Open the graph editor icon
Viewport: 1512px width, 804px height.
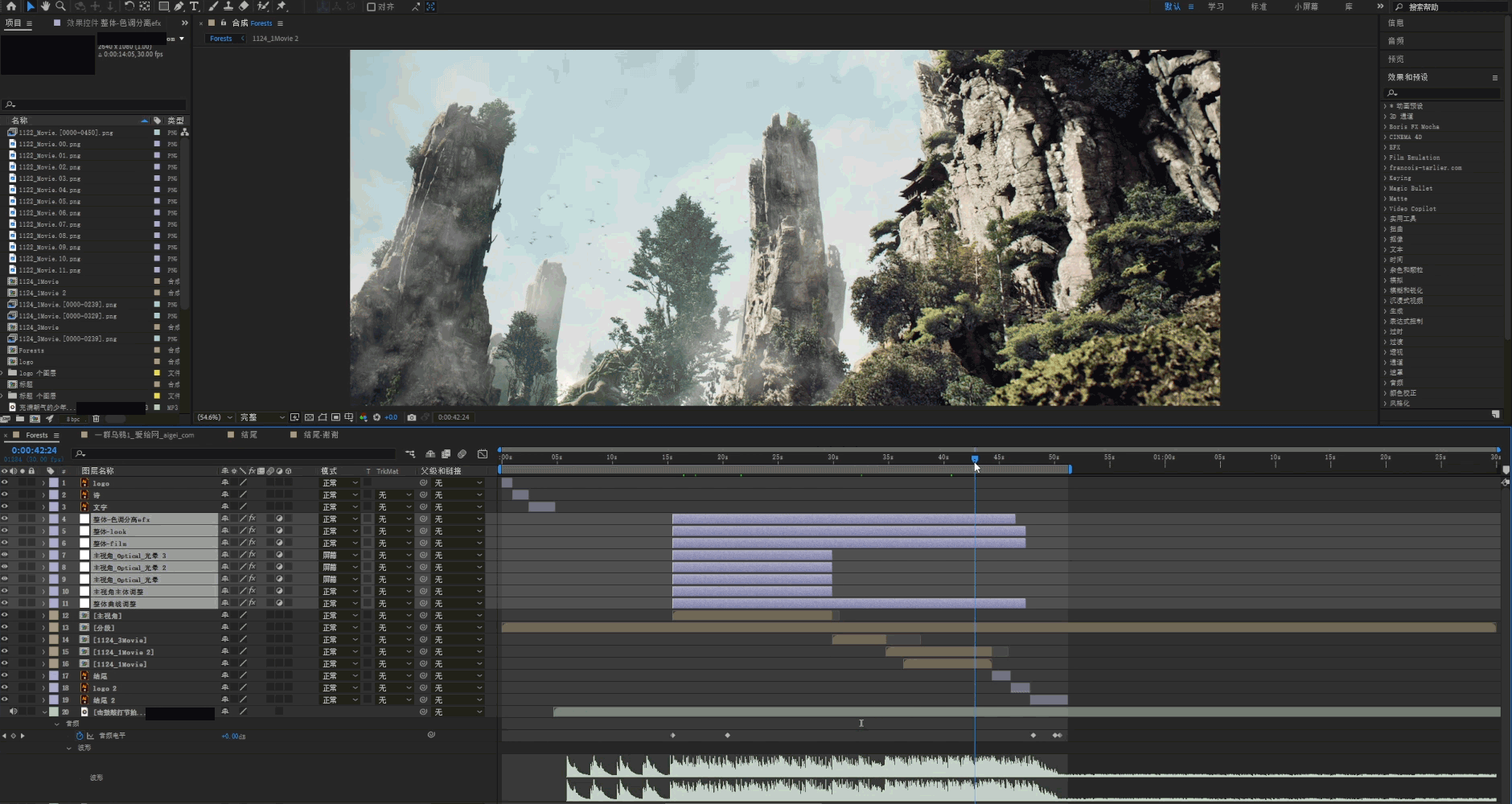483,454
